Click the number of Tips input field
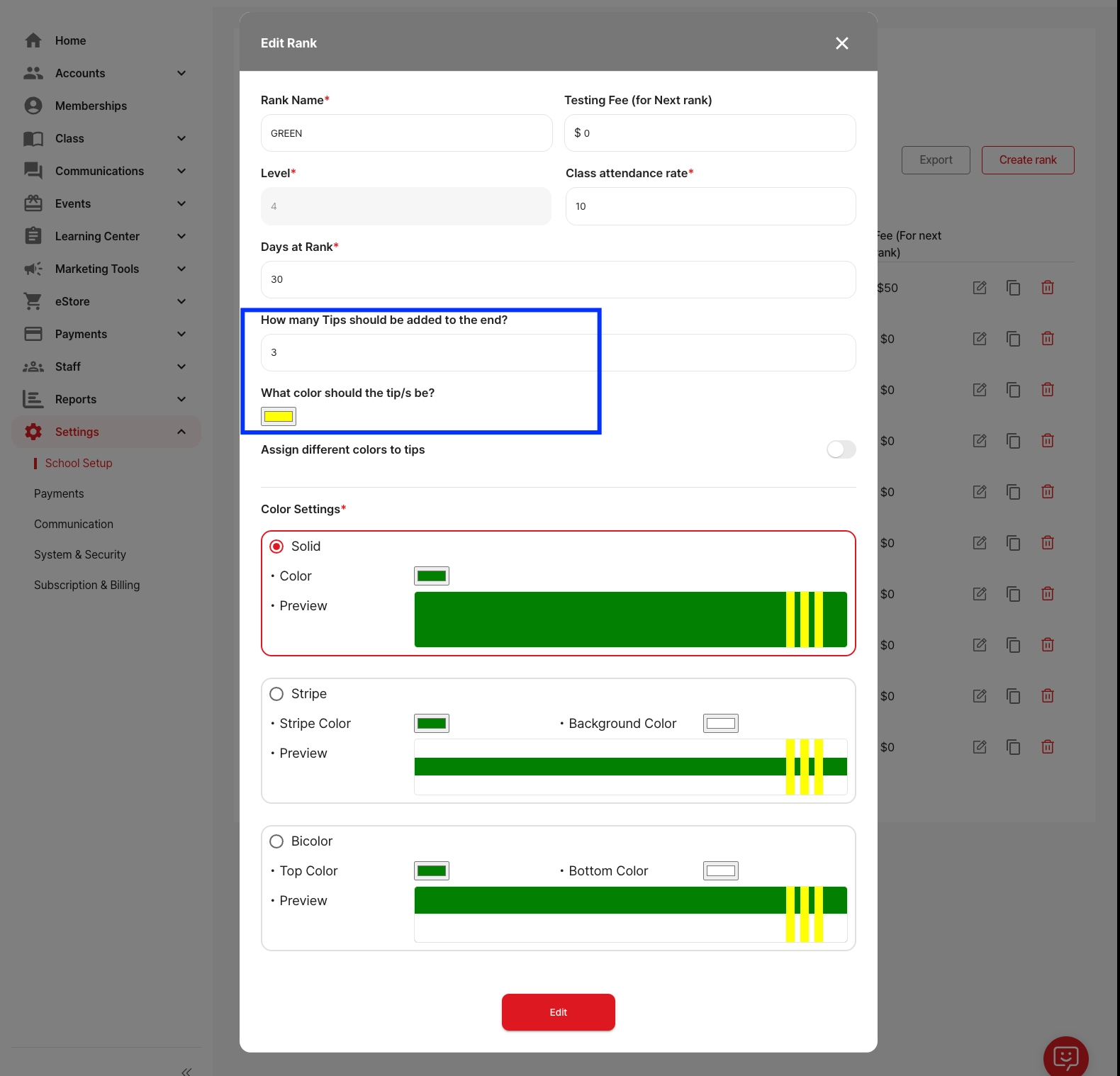Image resolution: width=1120 pixels, height=1076 pixels. click(x=559, y=352)
